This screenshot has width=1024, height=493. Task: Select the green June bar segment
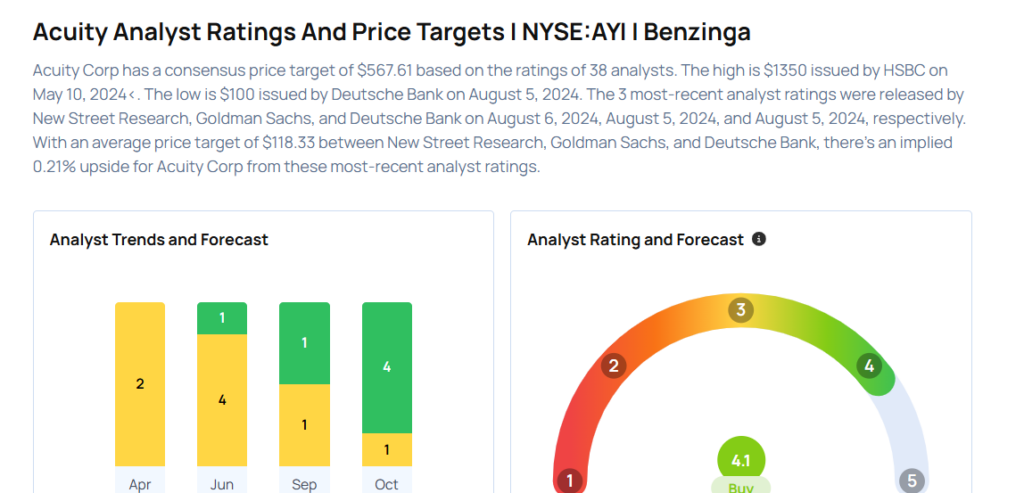point(222,318)
